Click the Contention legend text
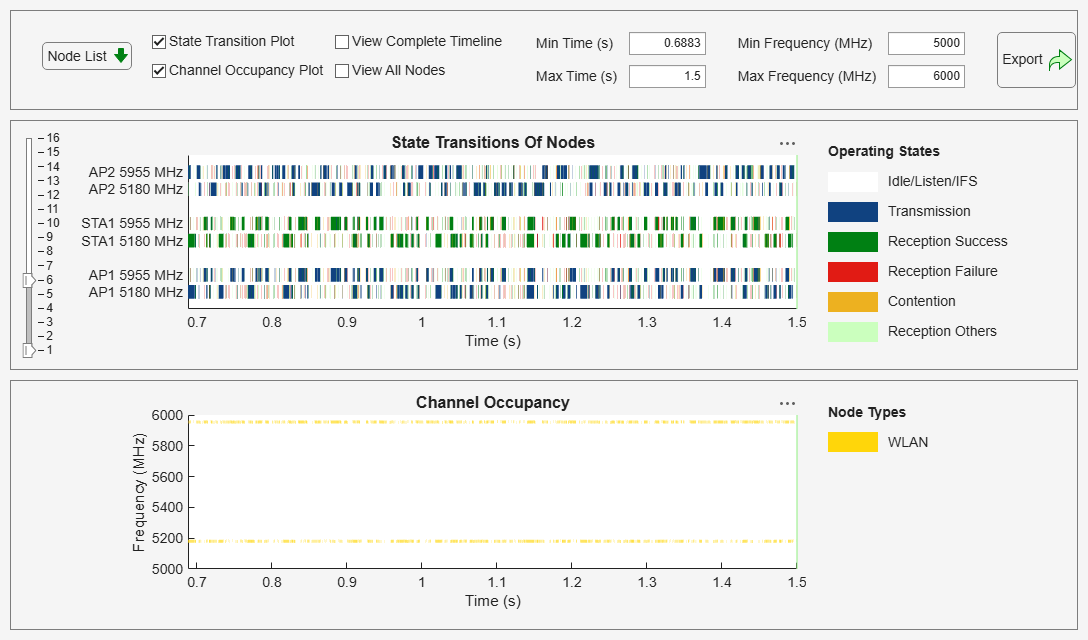 pyautogui.click(x=921, y=302)
